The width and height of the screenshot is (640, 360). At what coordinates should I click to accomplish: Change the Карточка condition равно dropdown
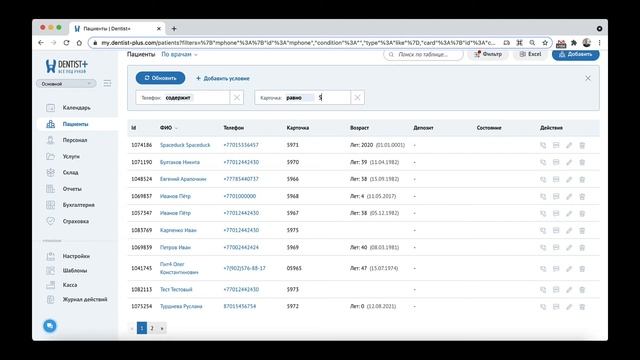[x=299, y=98]
